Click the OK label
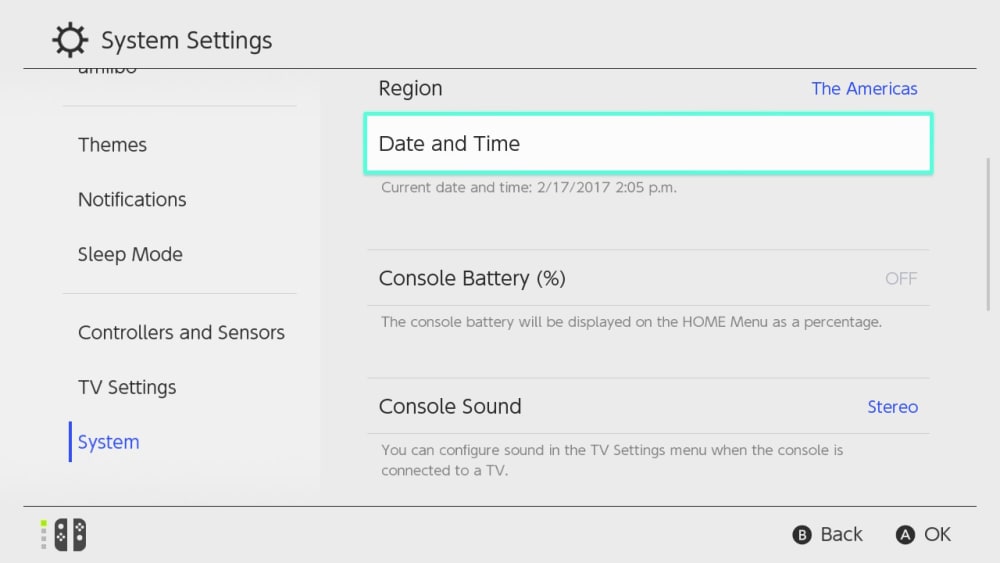 coord(937,534)
